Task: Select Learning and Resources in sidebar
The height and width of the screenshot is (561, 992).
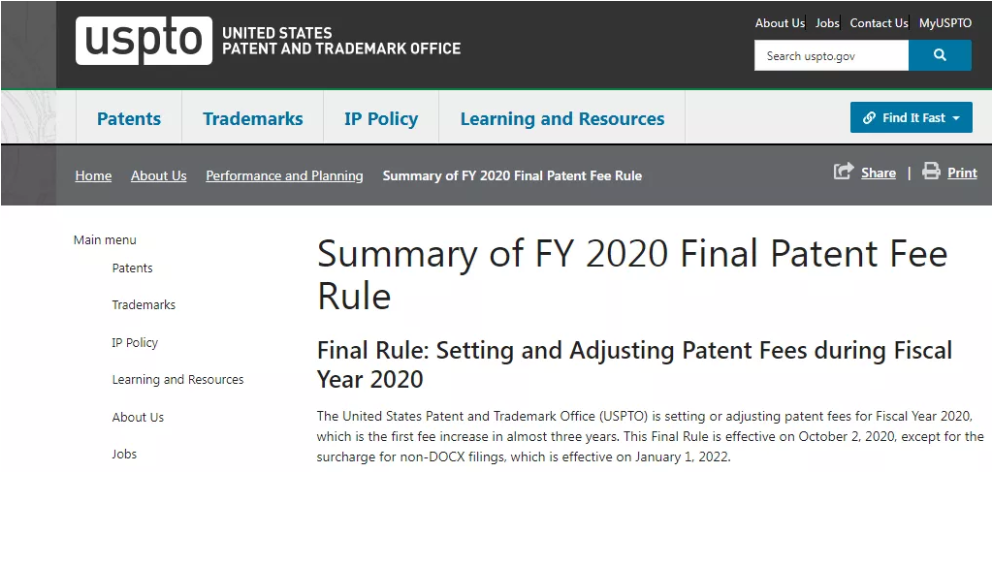Action: coord(178,379)
